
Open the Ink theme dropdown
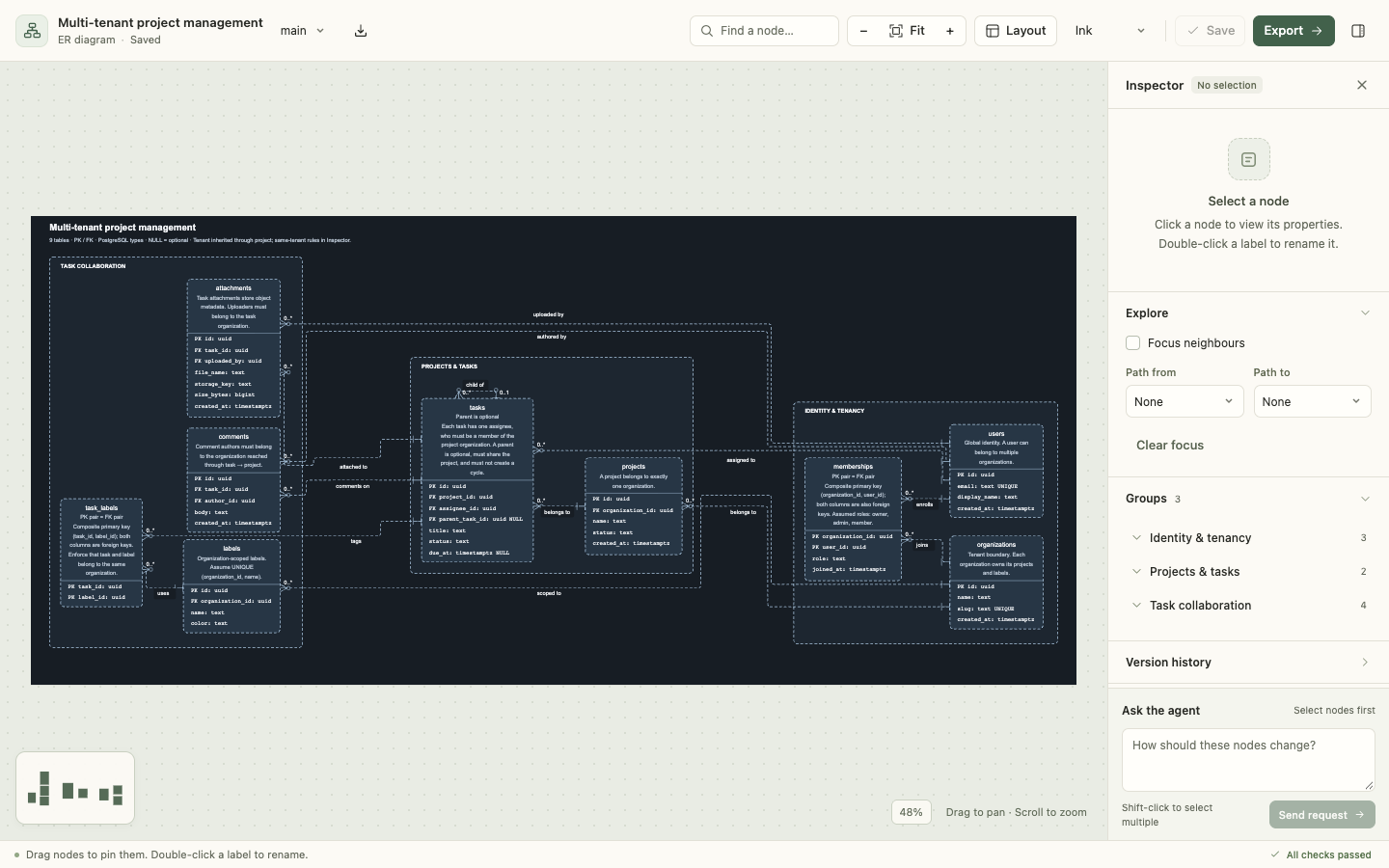point(1110,31)
